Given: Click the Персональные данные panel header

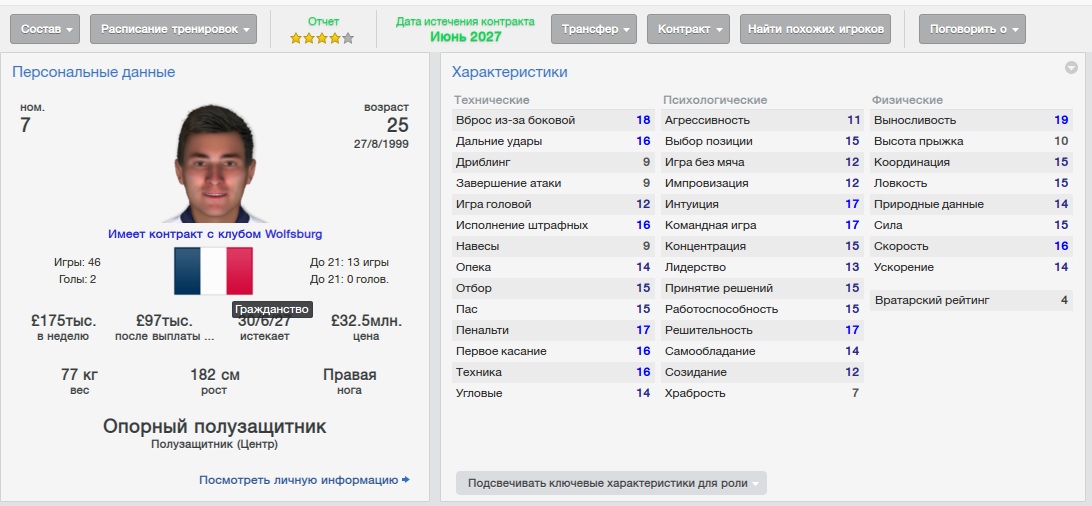Looking at the screenshot, I should pos(94,72).
